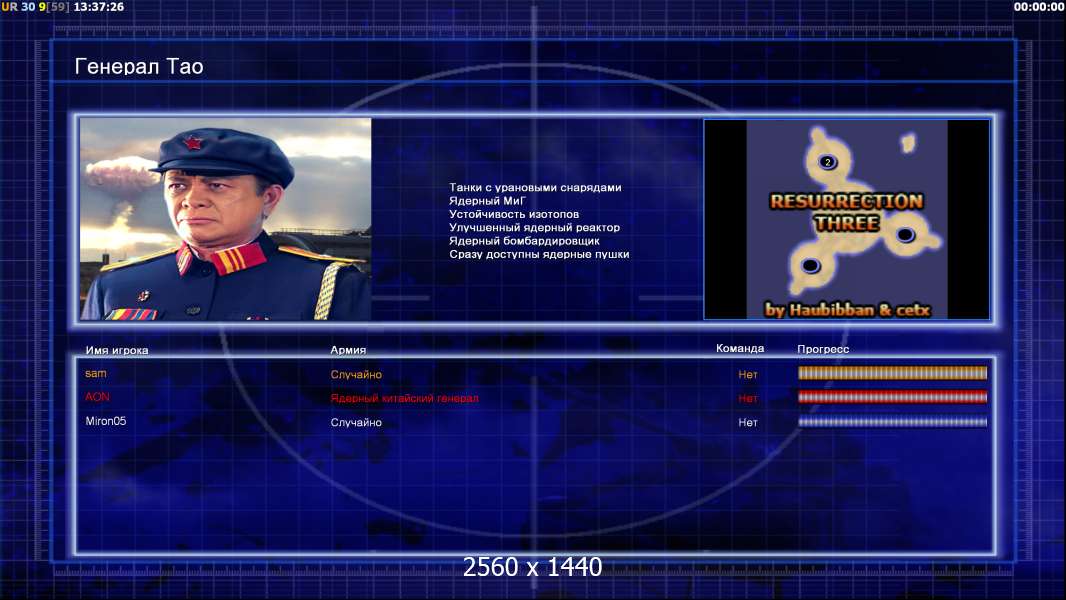Click Miron05's blue loading progress bar
Viewport: 1066px width, 600px height.
coord(892,422)
